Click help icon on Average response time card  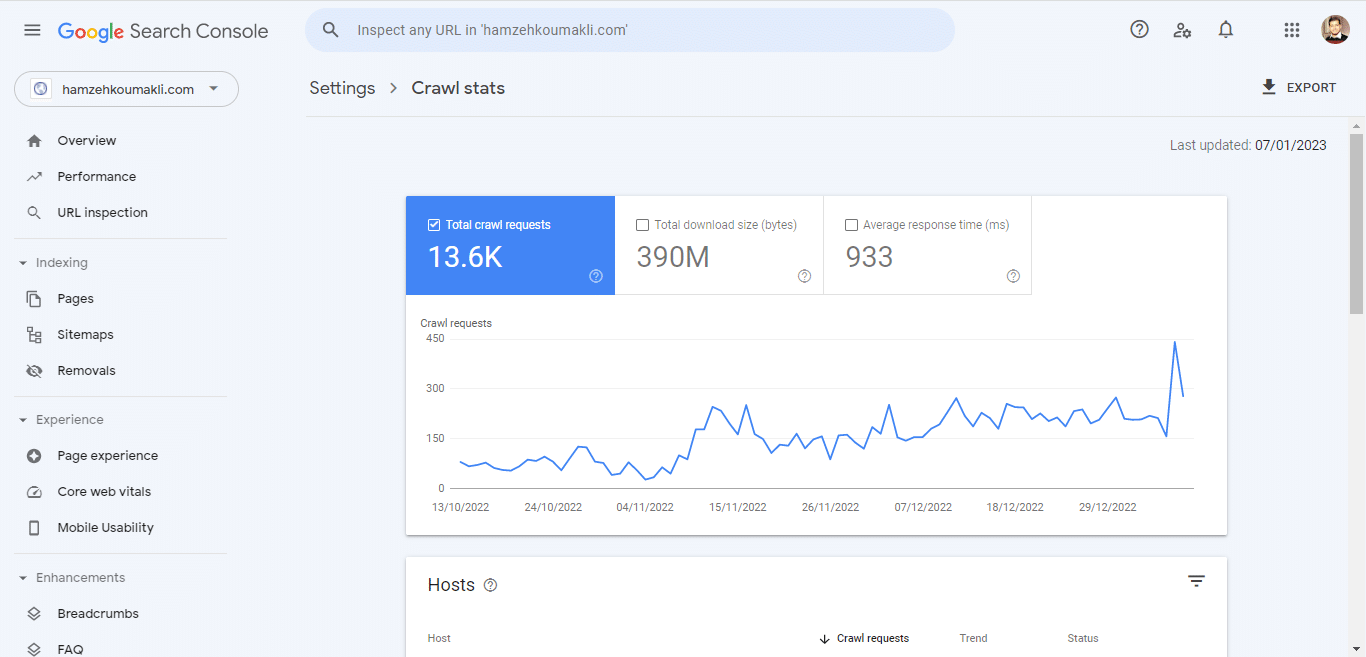[x=1013, y=276]
